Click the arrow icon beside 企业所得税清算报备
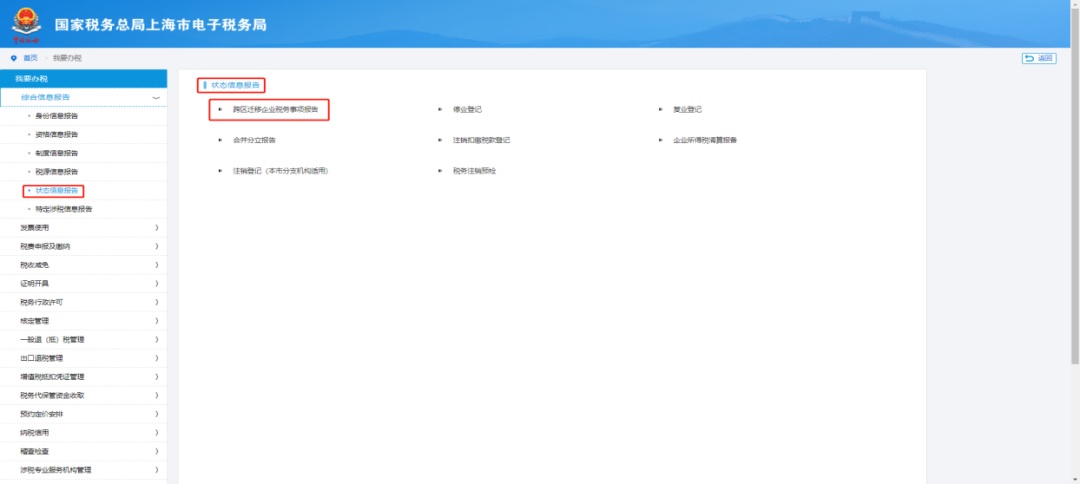1080x484 pixels. click(661, 140)
